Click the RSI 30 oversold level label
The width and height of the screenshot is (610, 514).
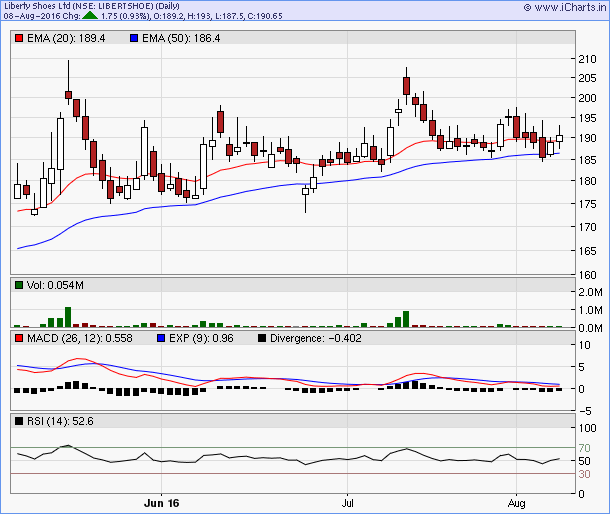[584, 474]
